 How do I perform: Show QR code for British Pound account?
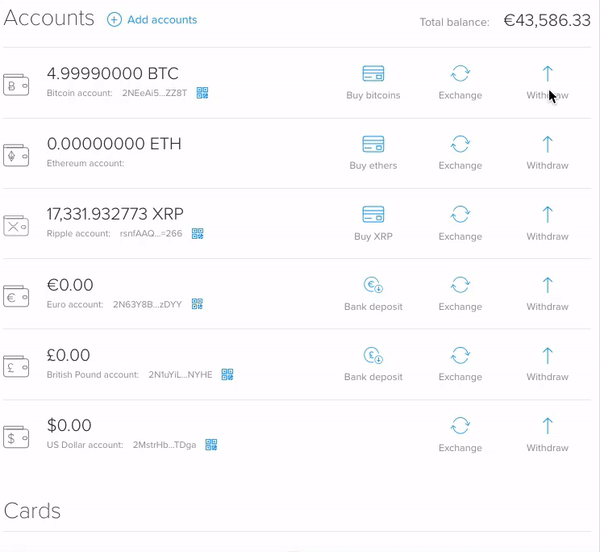point(227,374)
